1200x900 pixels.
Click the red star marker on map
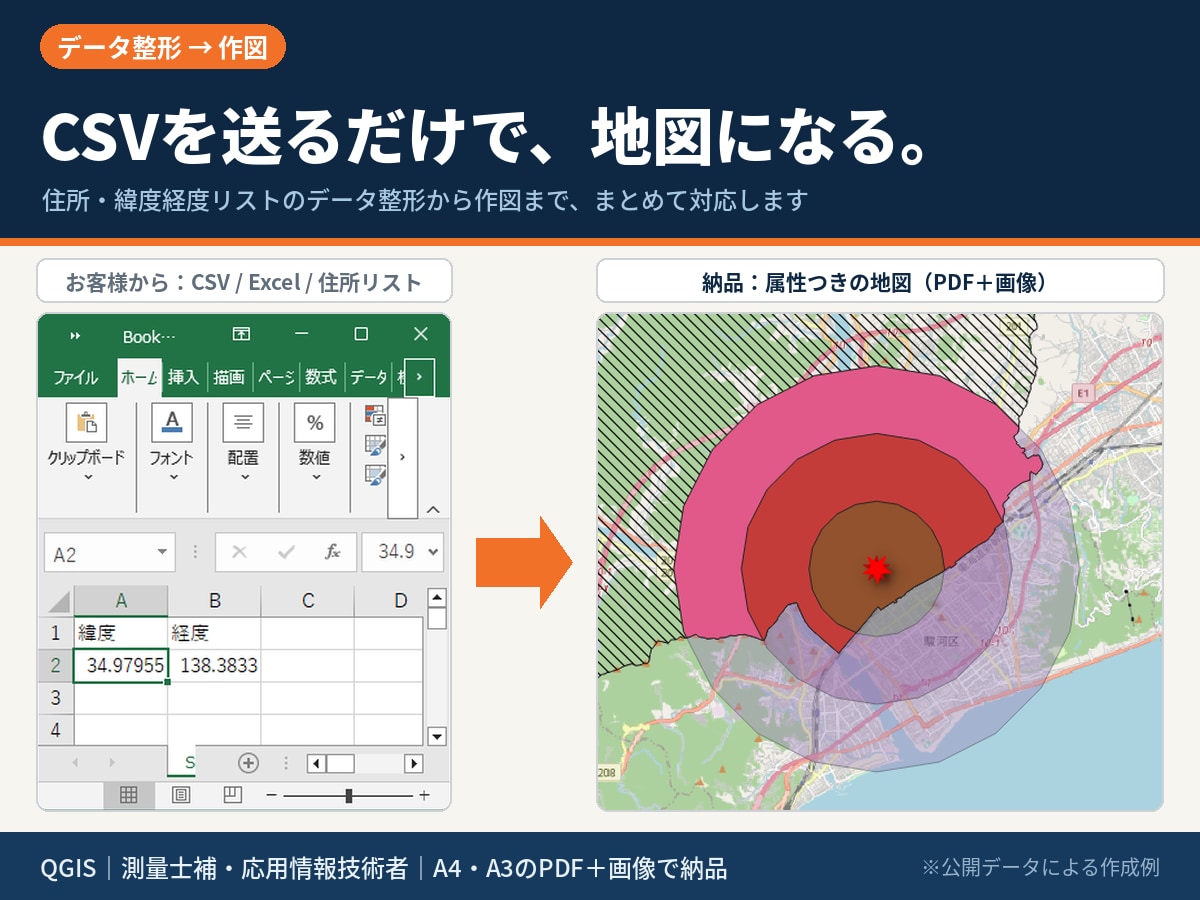(876, 568)
